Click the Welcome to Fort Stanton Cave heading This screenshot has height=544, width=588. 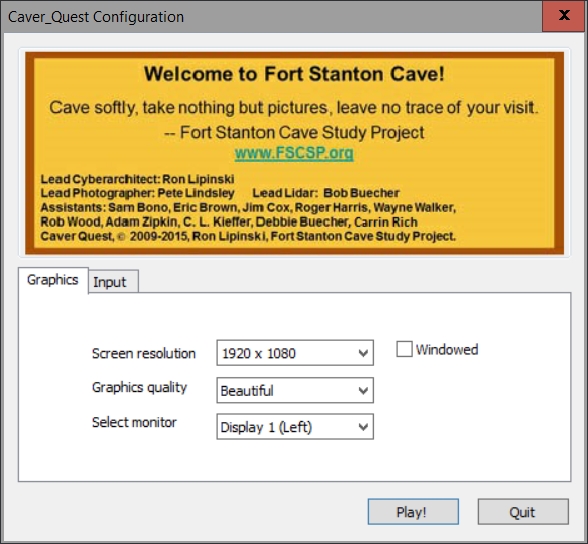[x=294, y=73]
